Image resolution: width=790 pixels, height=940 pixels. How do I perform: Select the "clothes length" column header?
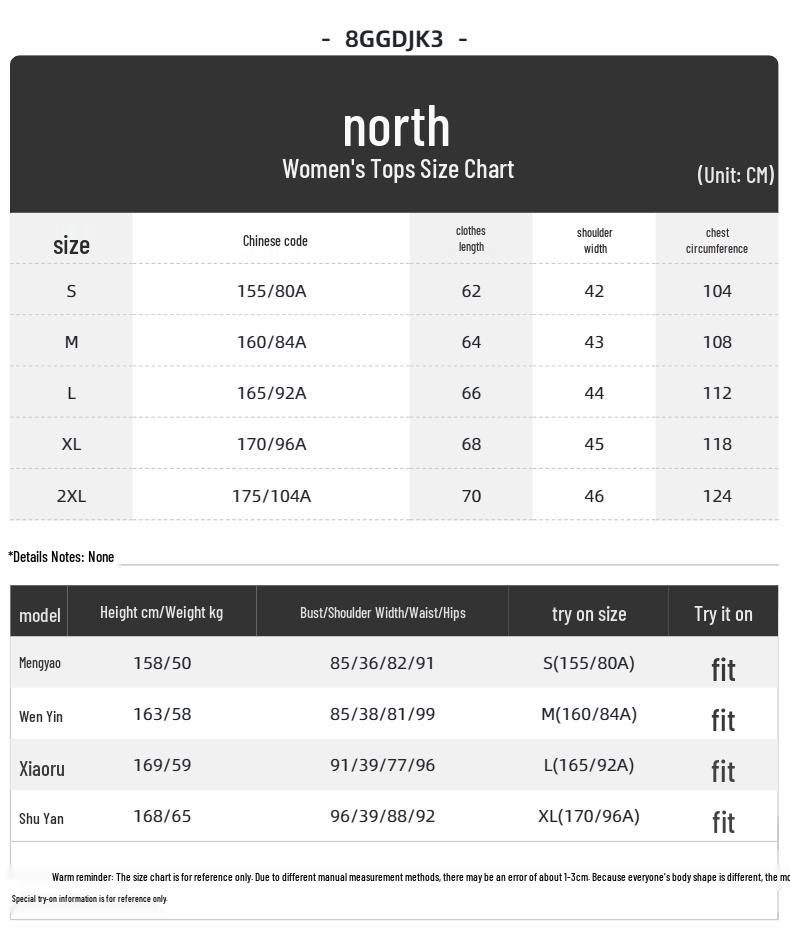471,239
